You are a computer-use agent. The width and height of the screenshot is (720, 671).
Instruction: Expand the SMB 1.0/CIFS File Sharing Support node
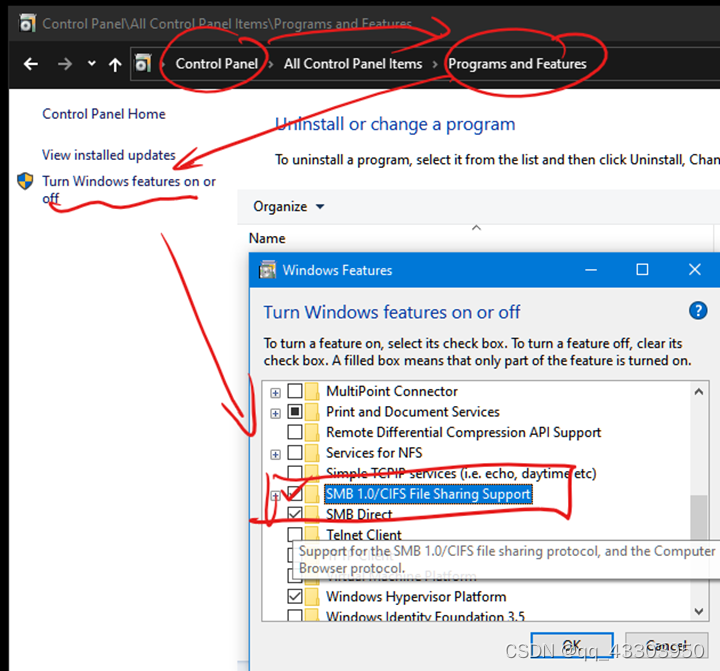click(x=275, y=496)
